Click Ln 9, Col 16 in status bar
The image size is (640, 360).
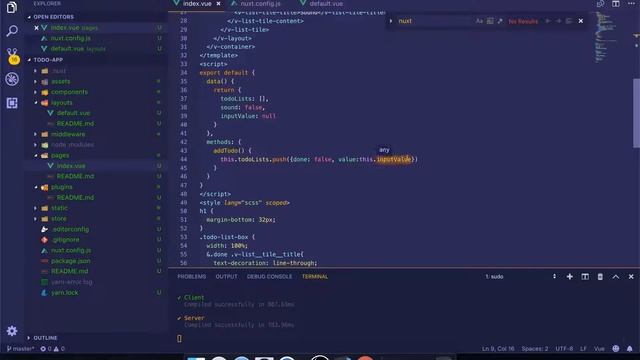click(498, 349)
